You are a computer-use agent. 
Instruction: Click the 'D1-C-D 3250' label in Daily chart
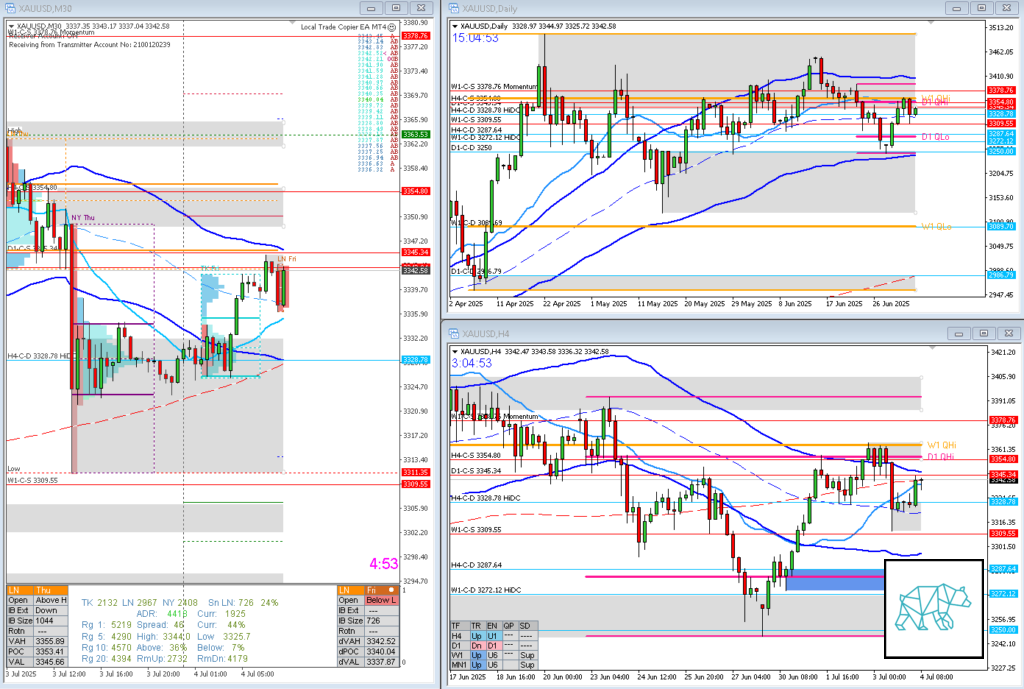point(472,148)
